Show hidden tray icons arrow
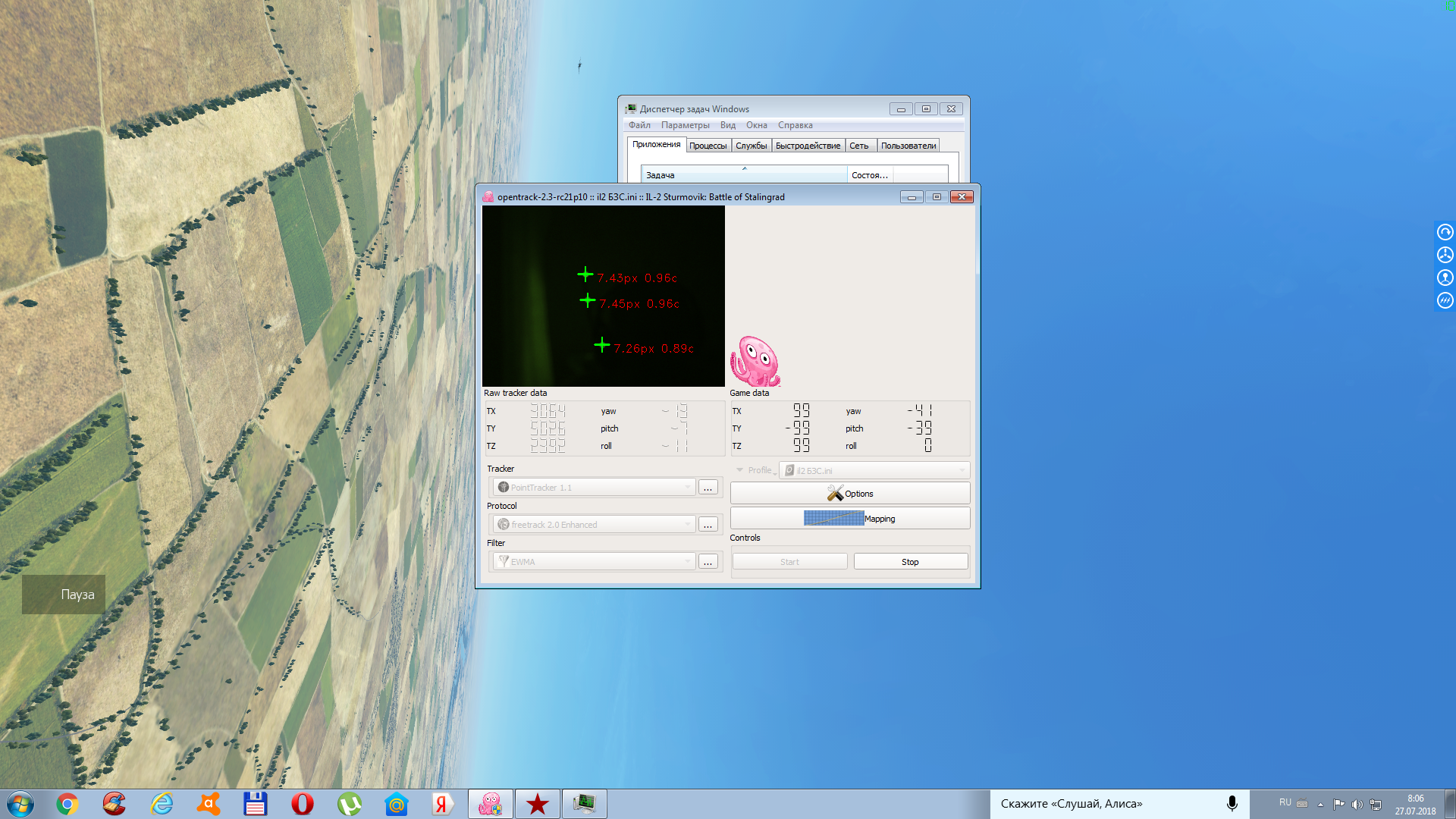Image resolution: width=1456 pixels, height=819 pixels. (1320, 805)
